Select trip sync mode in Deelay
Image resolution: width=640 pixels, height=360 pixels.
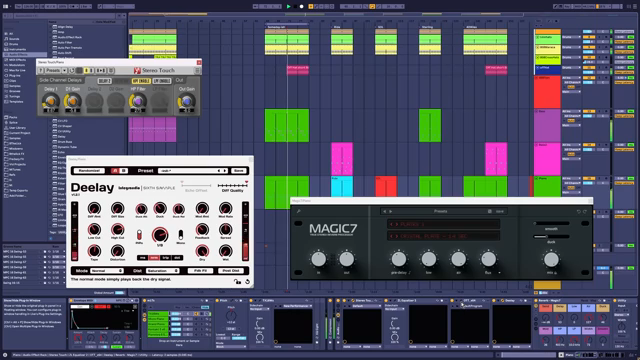(x=166, y=258)
